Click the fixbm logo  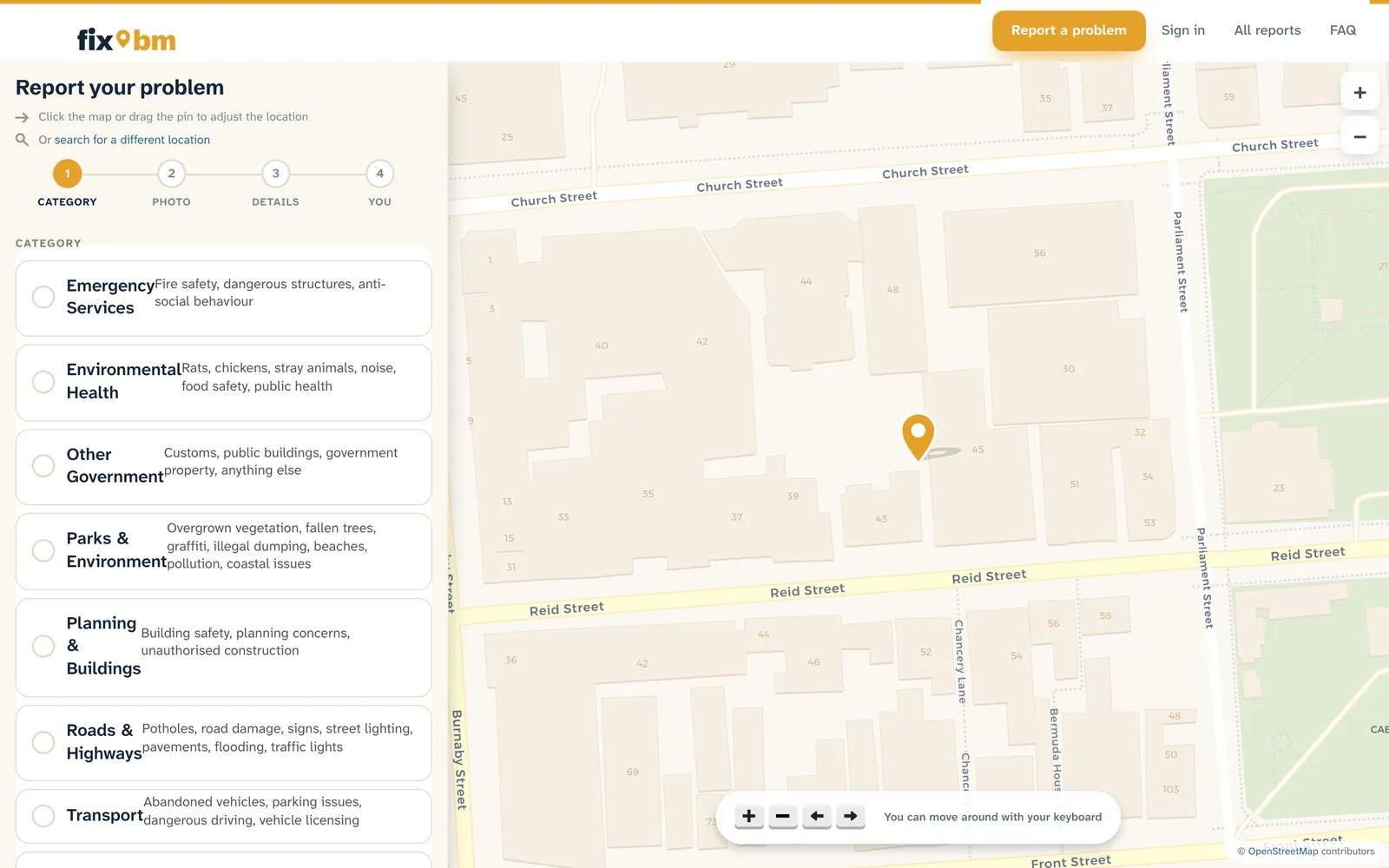[x=127, y=40]
